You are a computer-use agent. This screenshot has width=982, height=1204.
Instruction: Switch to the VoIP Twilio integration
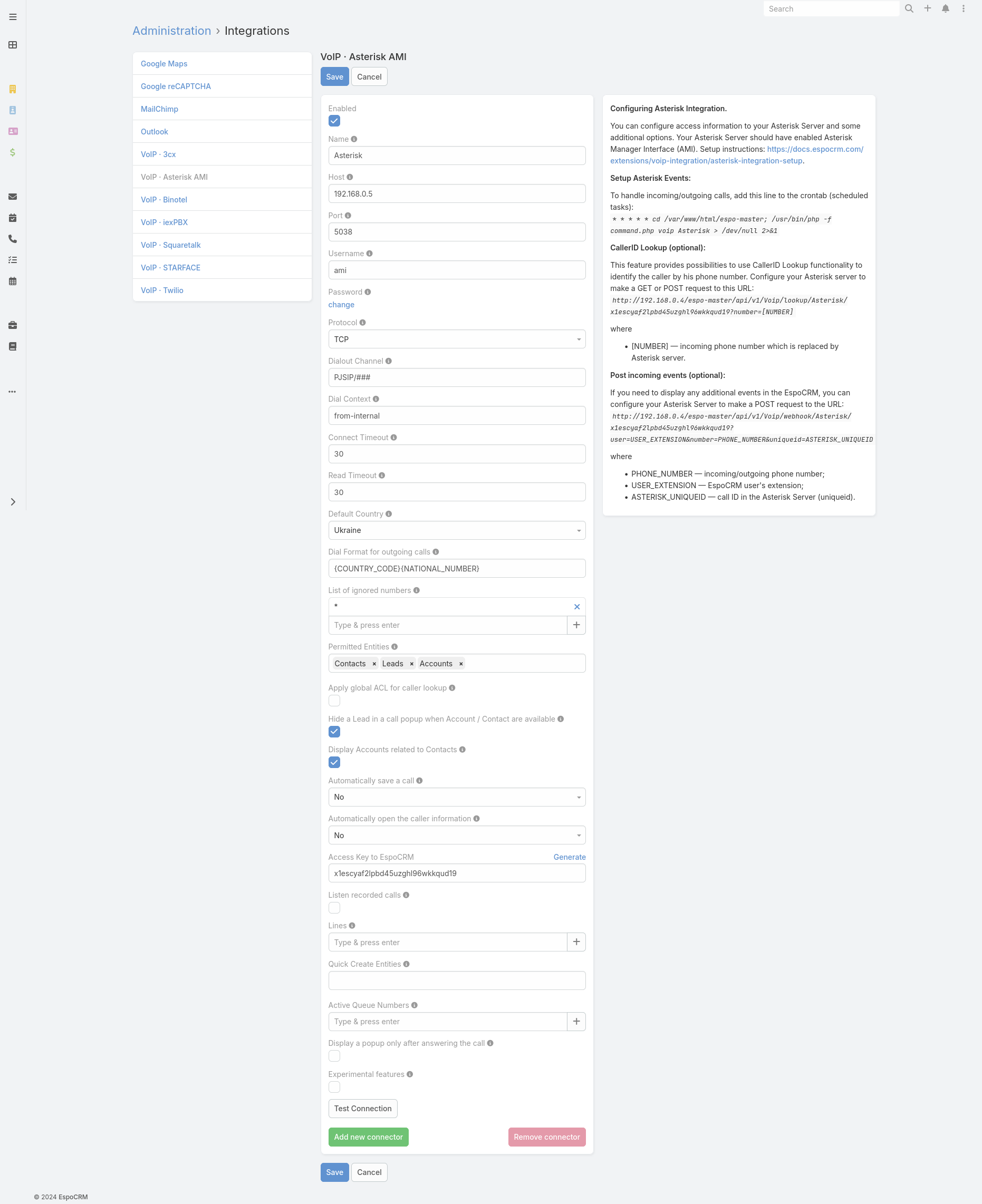point(162,290)
